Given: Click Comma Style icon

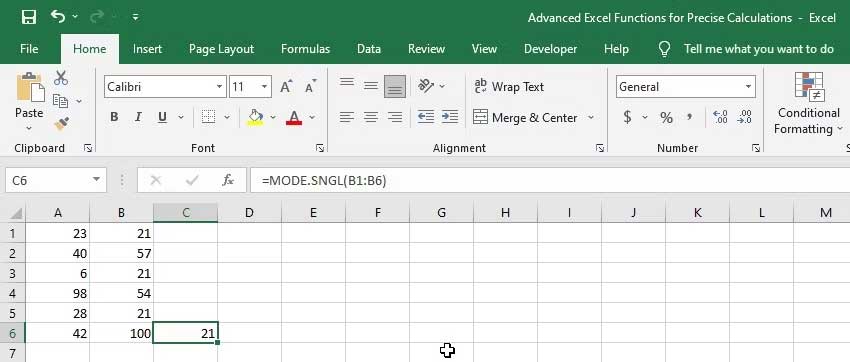Looking at the screenshot, I should tap(690, 116).
